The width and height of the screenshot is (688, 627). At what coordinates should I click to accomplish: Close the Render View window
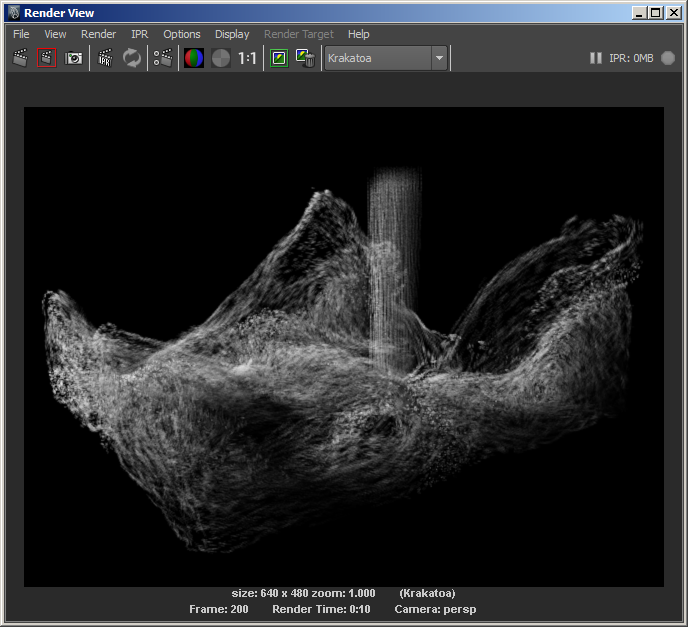tap(674, 13)
